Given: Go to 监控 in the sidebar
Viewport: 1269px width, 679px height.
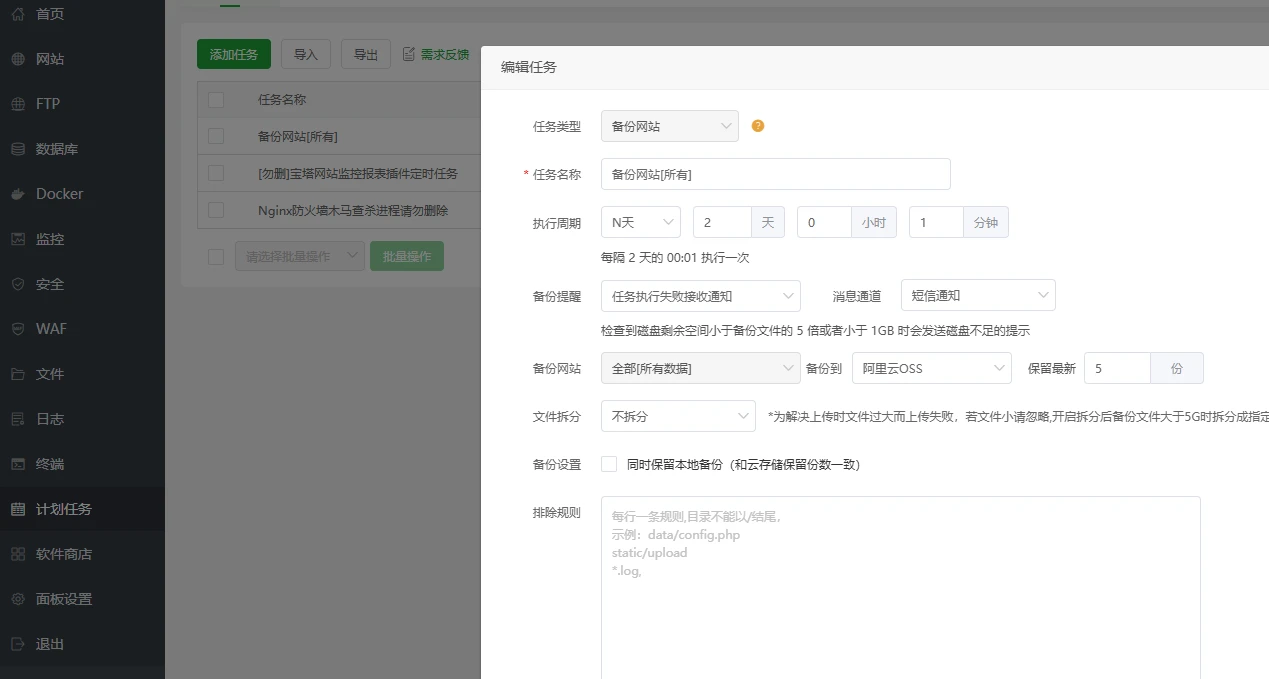Looking at the screenshot, I should click(x=50, y=239).
